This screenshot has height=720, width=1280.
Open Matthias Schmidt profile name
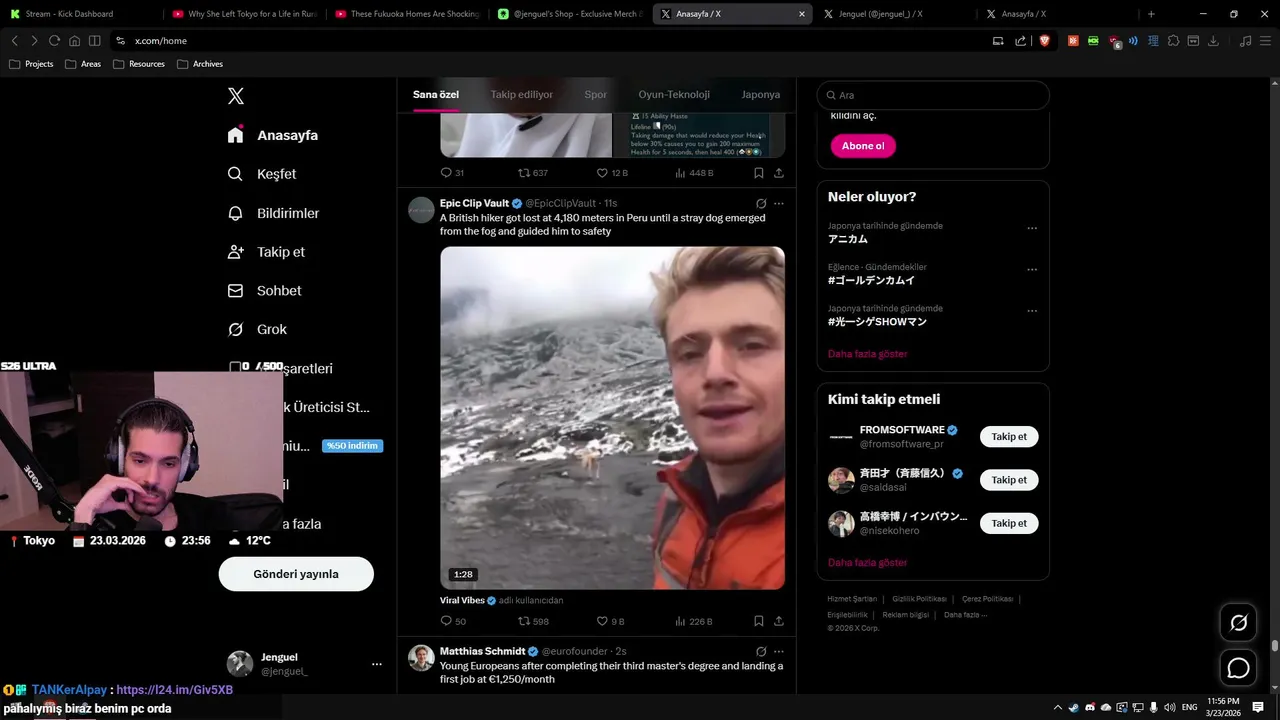pyautogui.click(x=482, y=651)
